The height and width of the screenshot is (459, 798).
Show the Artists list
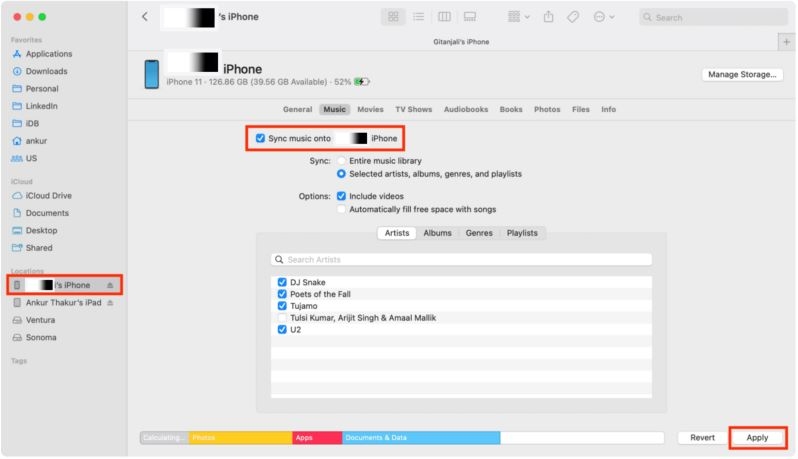[396, 233]
